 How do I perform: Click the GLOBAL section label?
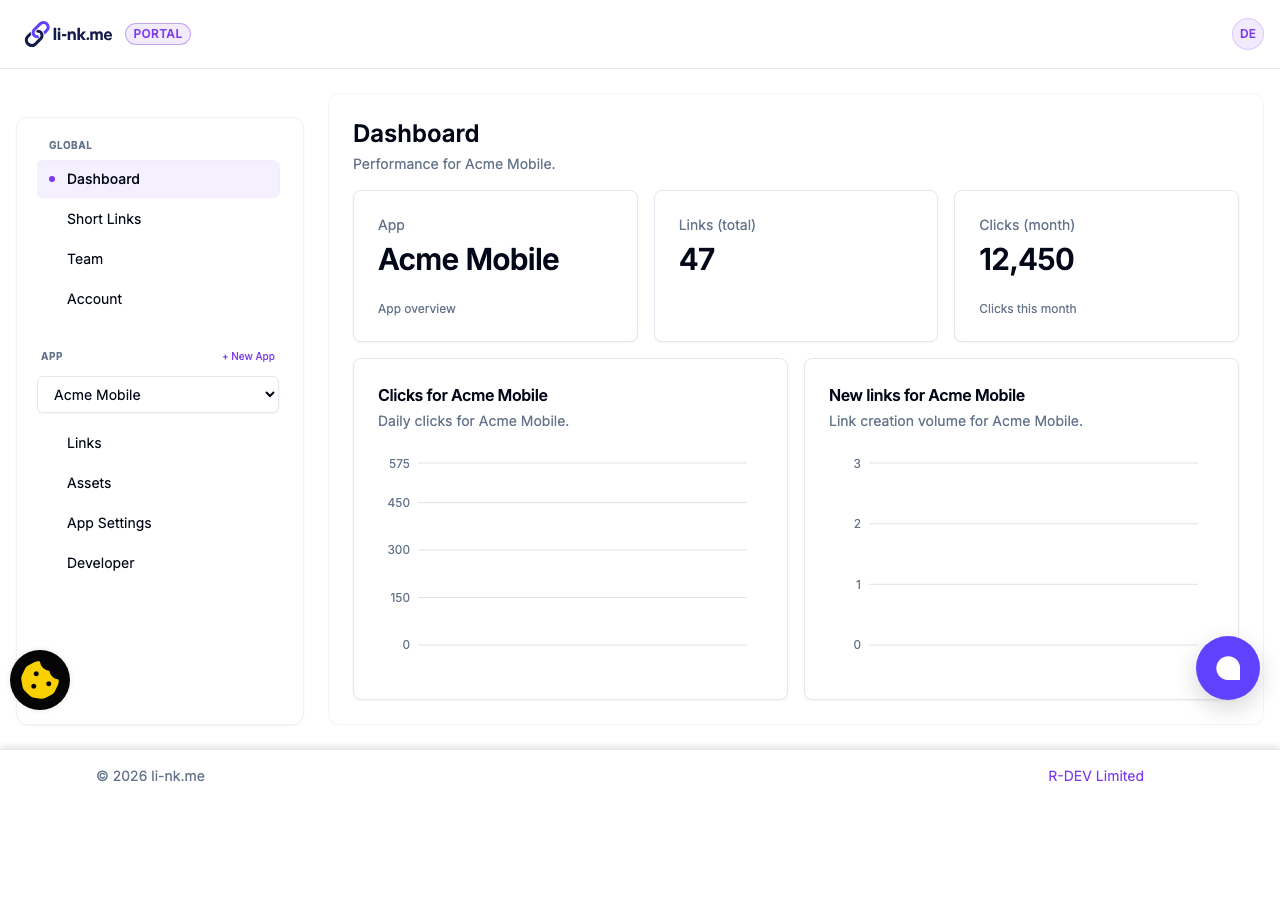click(70, 145)
